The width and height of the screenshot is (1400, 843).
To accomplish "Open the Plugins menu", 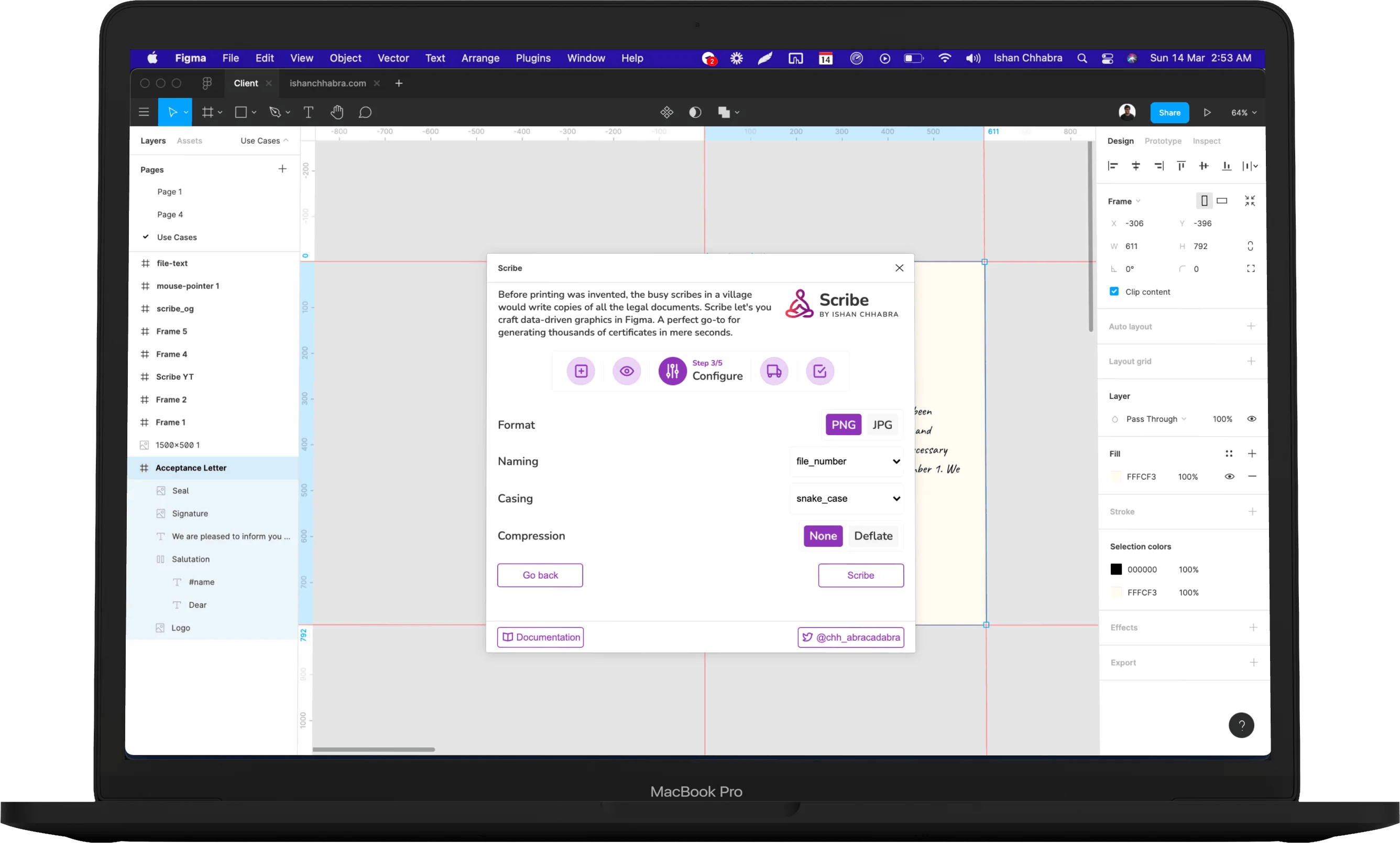I will point(532,58).
